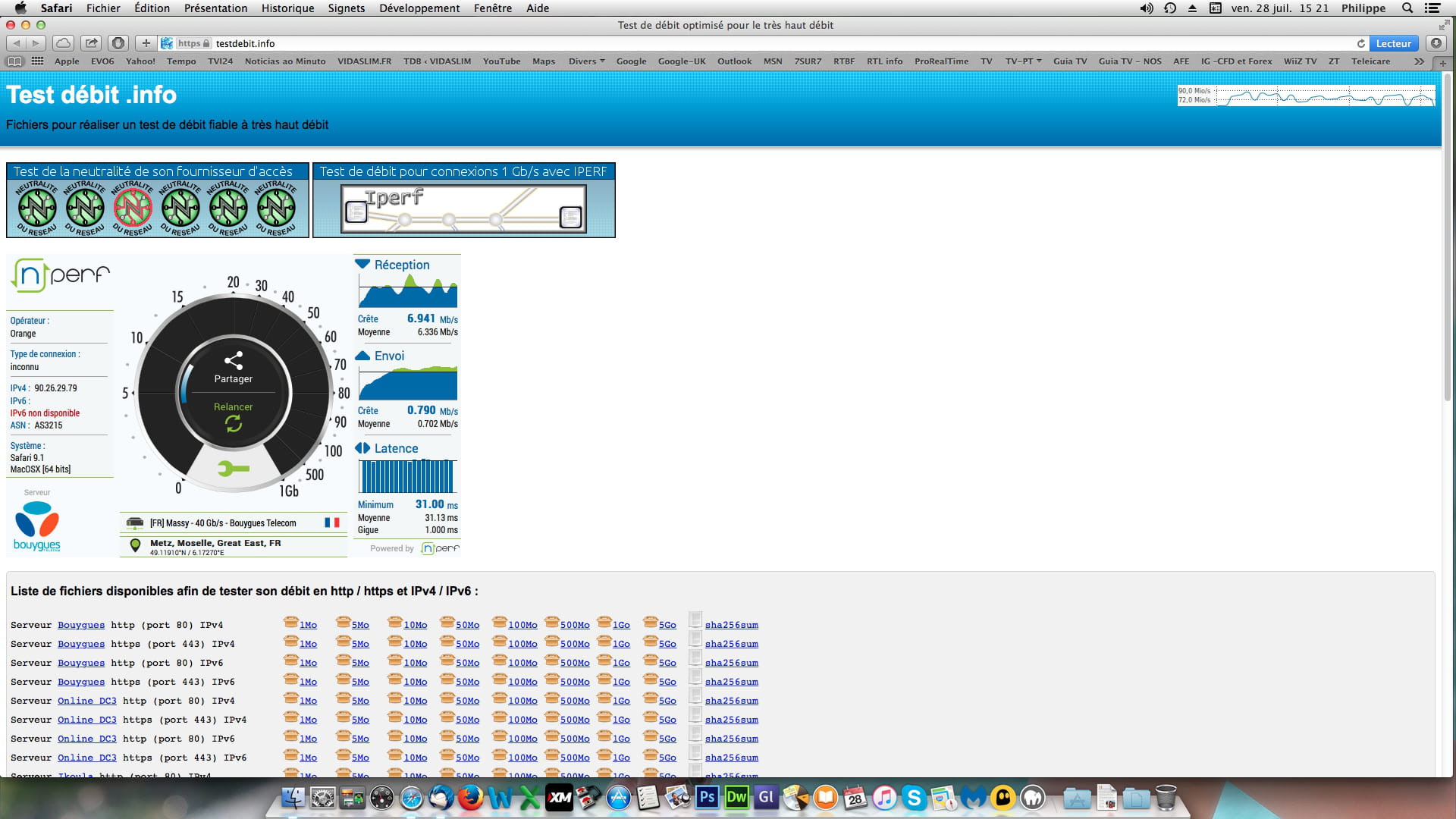Click Relancer to restart the speed test
This screenshot has height=819, width=1456.
(234, 407)
